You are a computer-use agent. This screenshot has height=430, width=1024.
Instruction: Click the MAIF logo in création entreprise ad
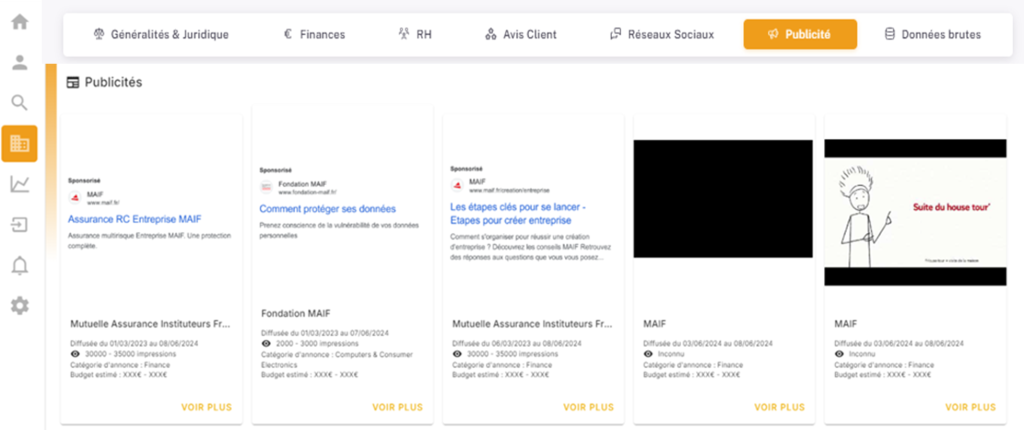(456, 185)
